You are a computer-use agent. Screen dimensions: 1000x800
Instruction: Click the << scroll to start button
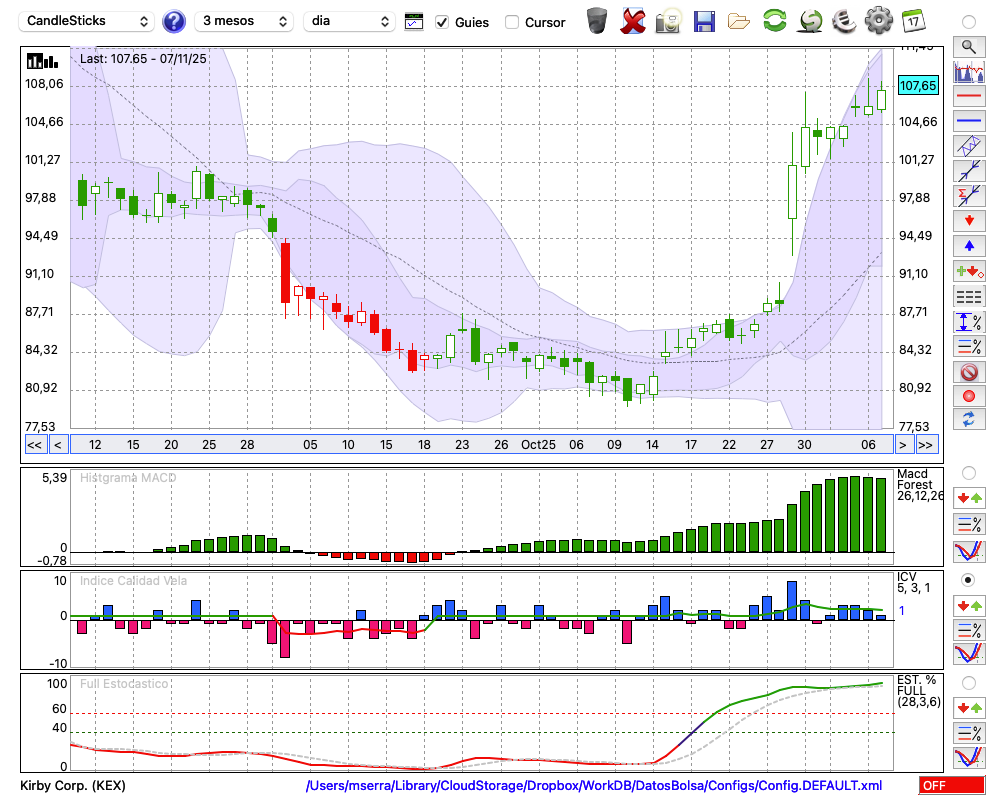click(x=34, y=445)
